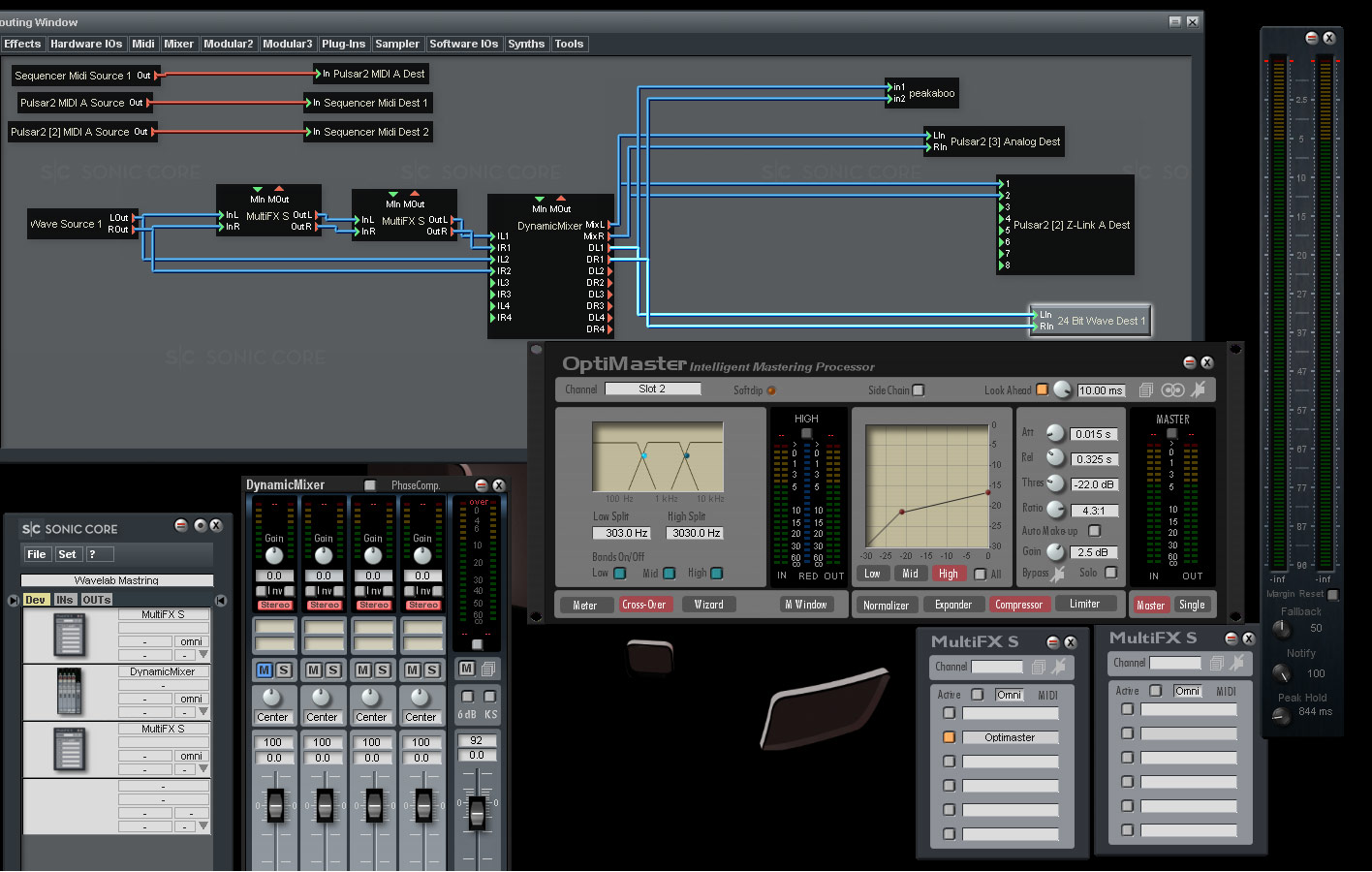1372x872 pixels.
Task: Click the OptiMaster presets pages icon
Action: (1145, 389)
